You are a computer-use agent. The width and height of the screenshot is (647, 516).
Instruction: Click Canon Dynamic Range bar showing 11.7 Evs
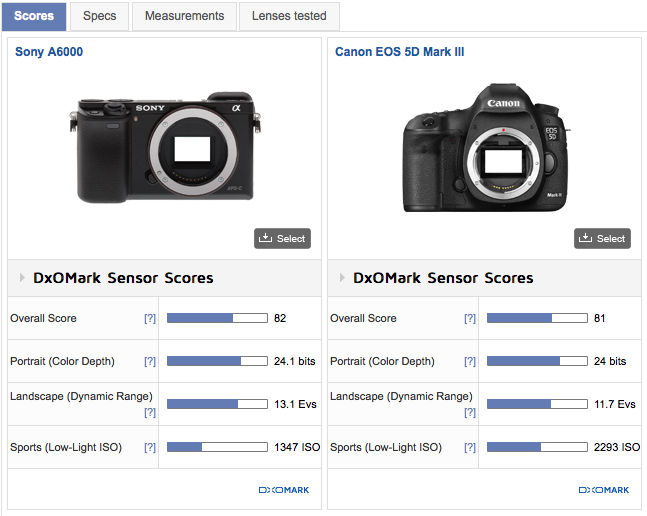(x=537, y=404)
